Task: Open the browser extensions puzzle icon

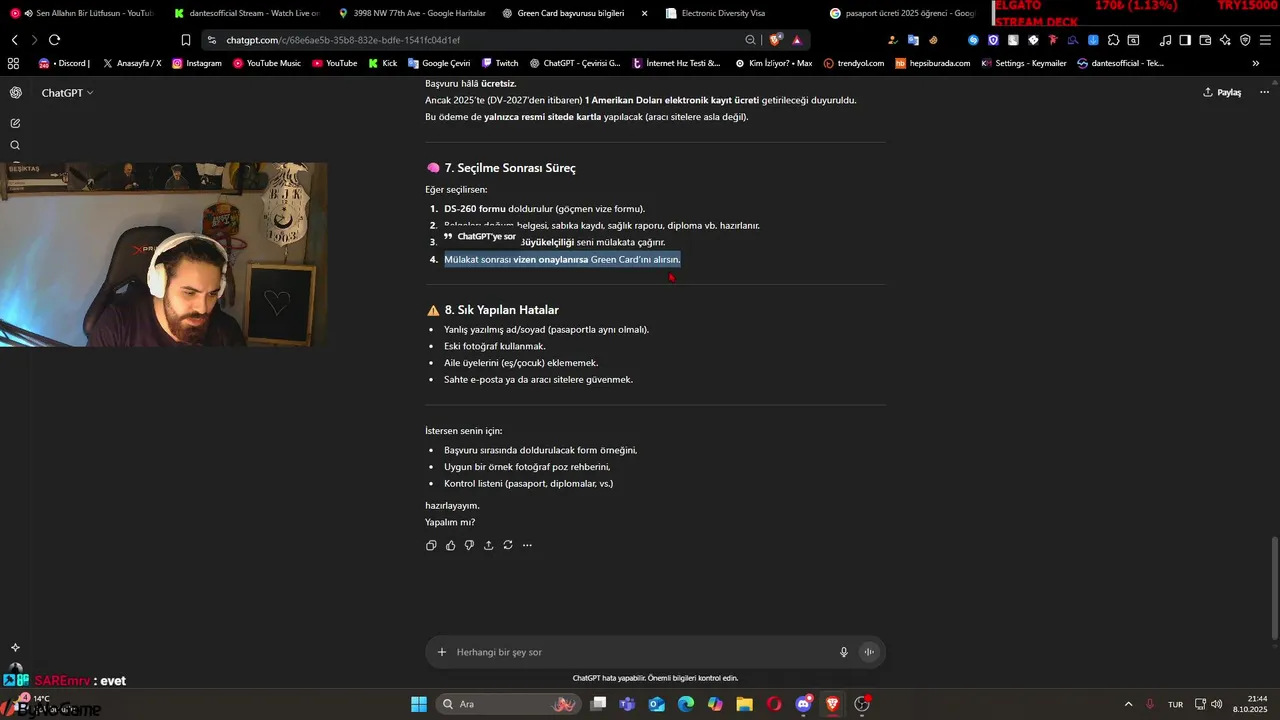Action: click(1113, 40)
